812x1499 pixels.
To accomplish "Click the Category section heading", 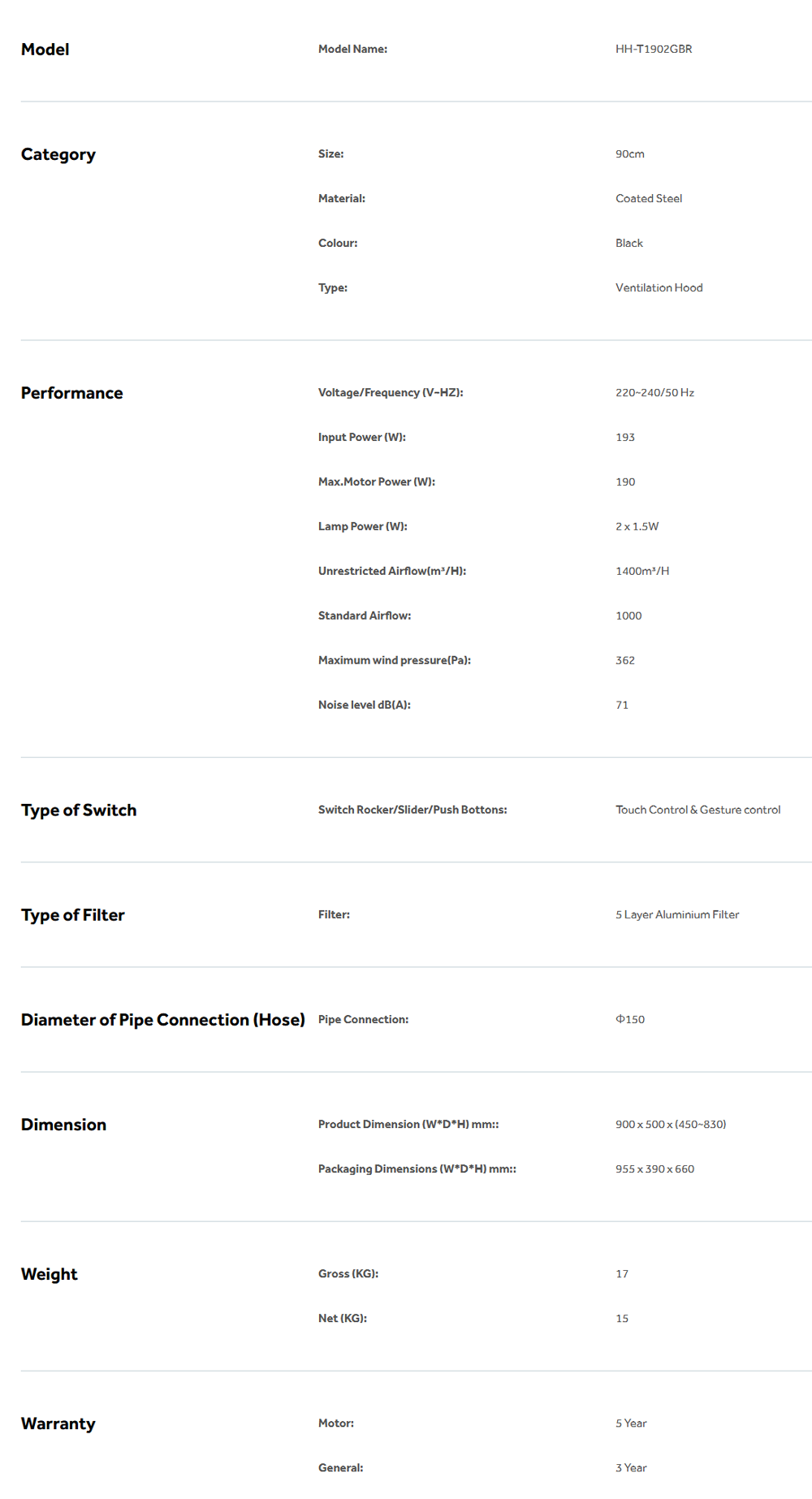I will (58, 154).
